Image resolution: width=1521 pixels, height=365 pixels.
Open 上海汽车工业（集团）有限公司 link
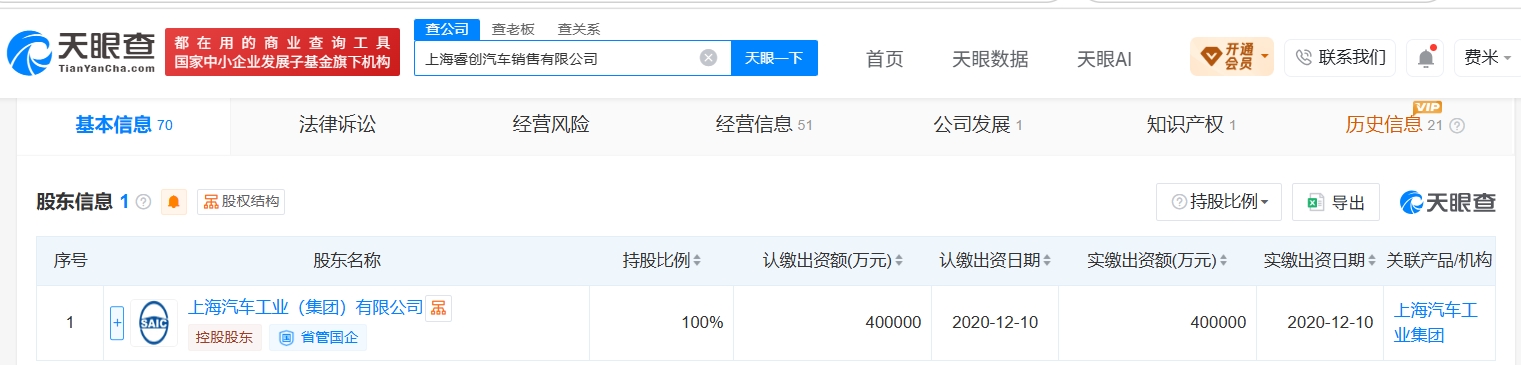(x=305, y=309)
